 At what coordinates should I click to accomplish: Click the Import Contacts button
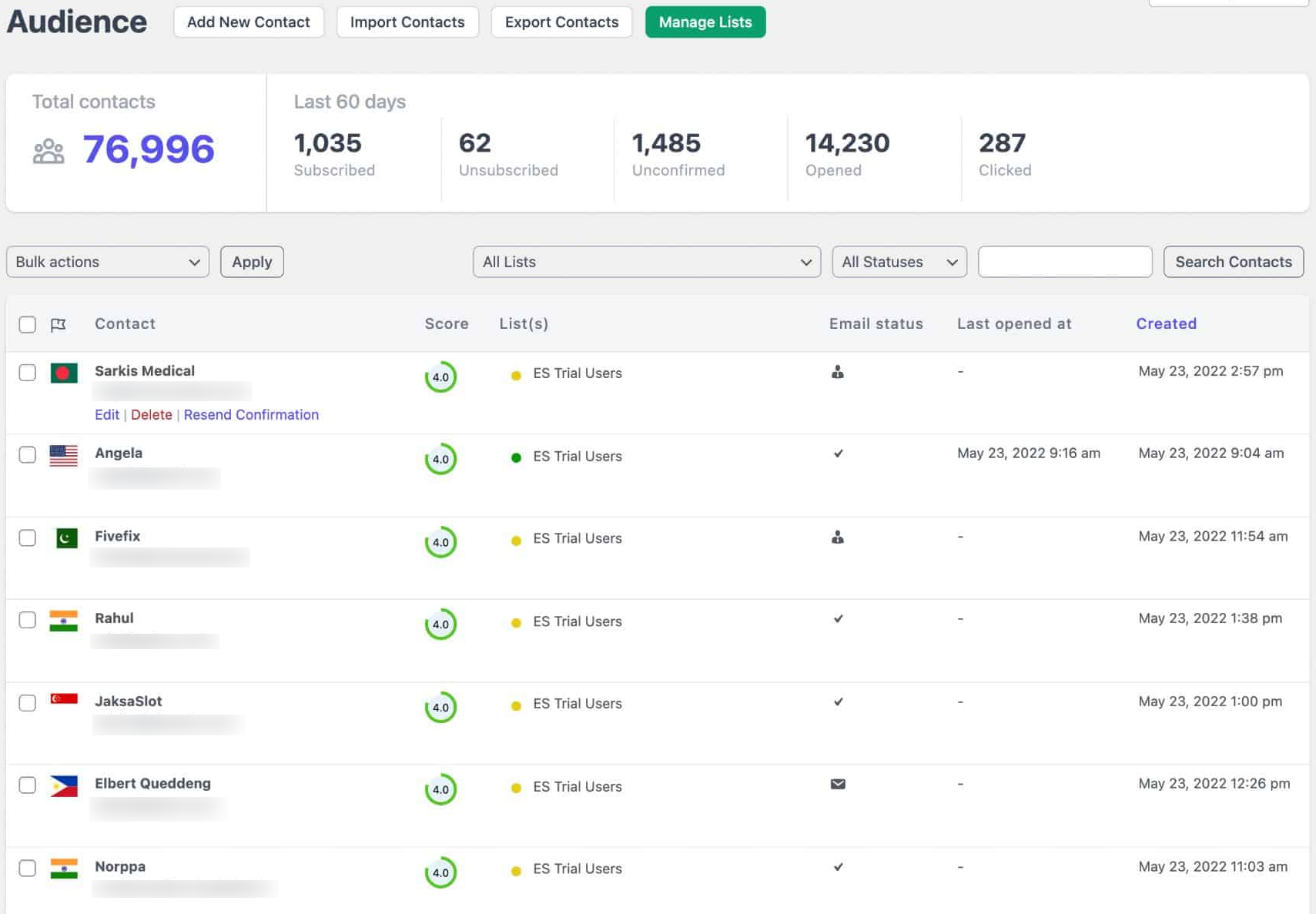pos(407,22)
